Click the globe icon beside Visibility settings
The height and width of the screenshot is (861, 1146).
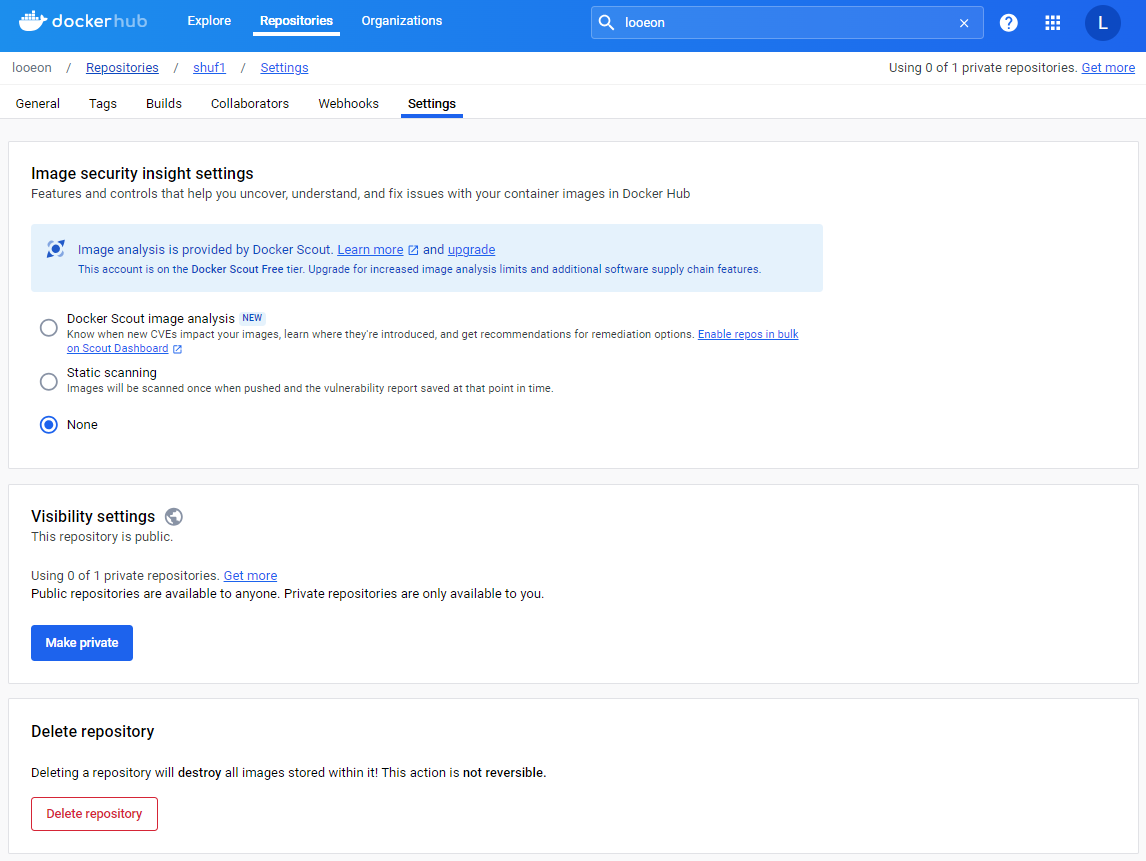pyautogui.click(x=174, y=517)
